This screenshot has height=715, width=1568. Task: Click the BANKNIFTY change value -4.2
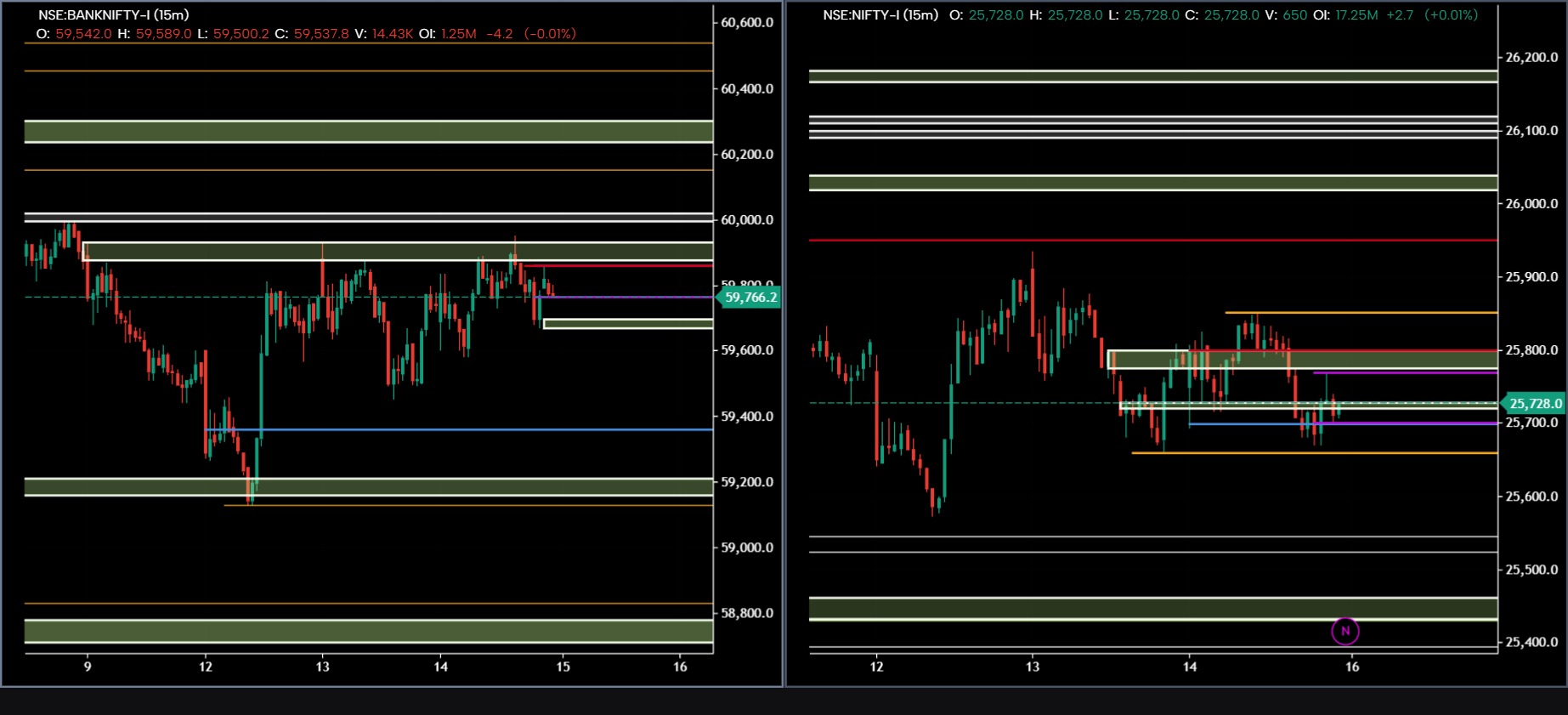pyautogui.click(x=500, y=34)
